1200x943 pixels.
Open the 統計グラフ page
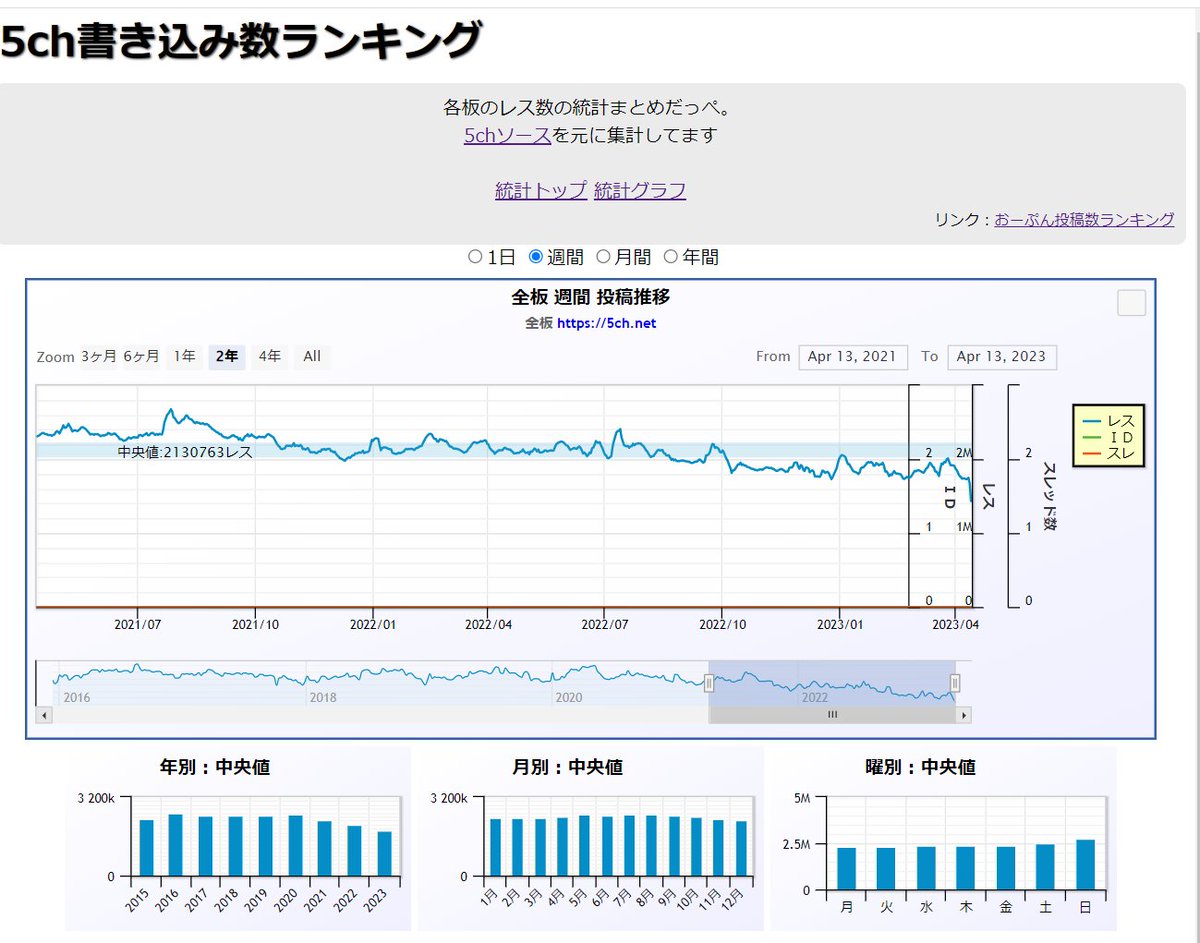pos(640,191)
